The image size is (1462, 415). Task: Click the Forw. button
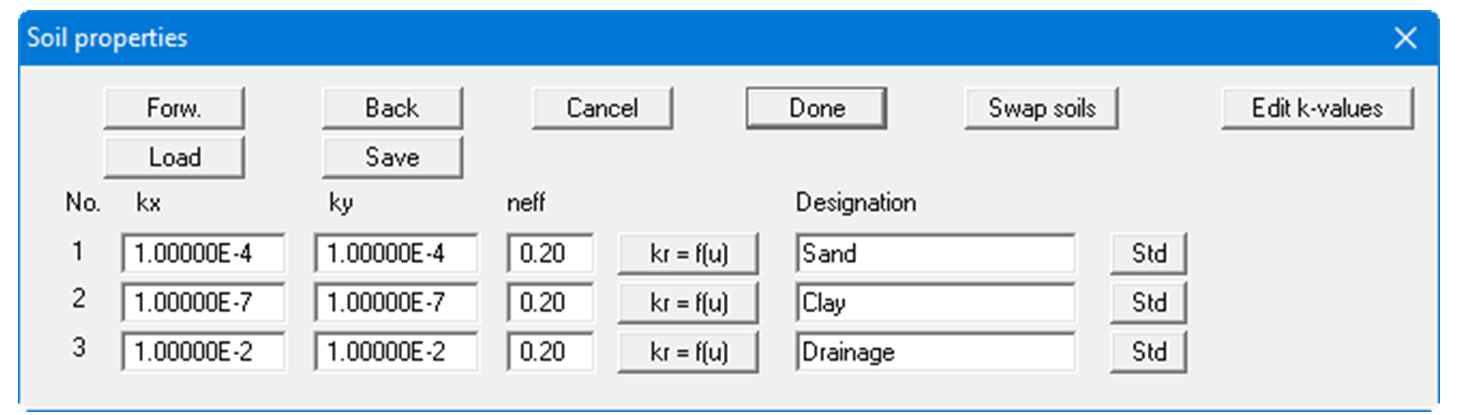(x=174, y=108)
